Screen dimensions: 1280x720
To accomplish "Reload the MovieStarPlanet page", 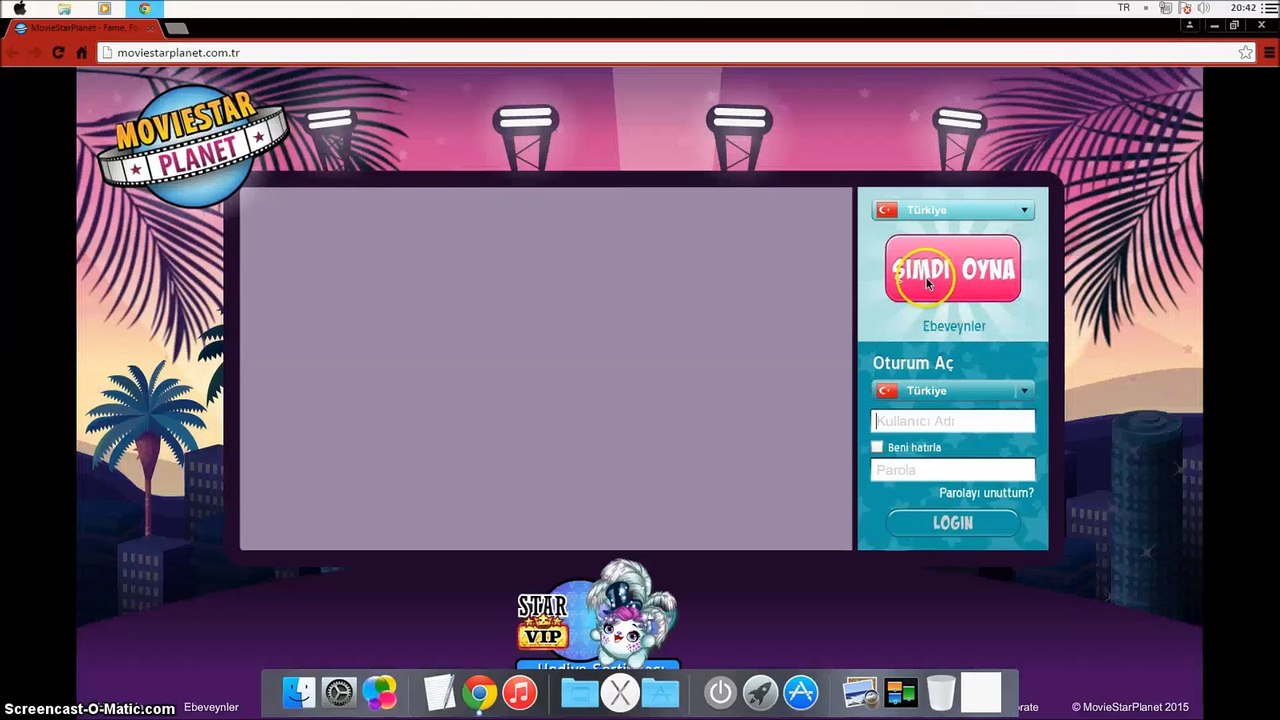I will click(58, 52).
